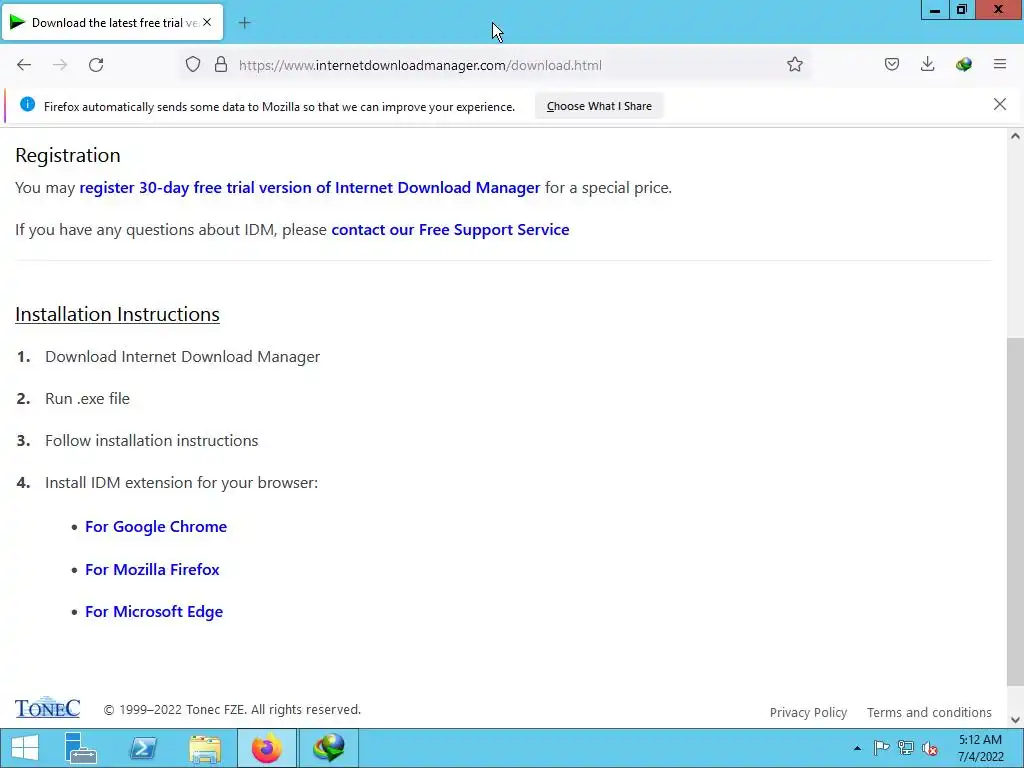The image size is (1024, 768).
Task: Open the Terms and conditions link
Action: coord(929,712)
